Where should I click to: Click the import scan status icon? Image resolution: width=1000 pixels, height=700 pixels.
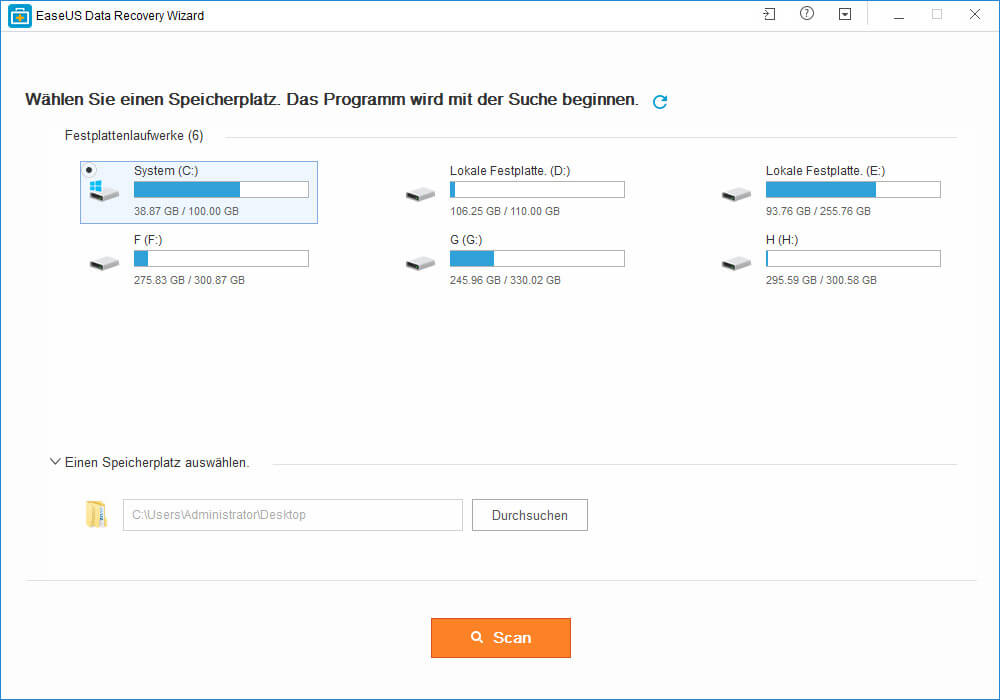(768, 14)
